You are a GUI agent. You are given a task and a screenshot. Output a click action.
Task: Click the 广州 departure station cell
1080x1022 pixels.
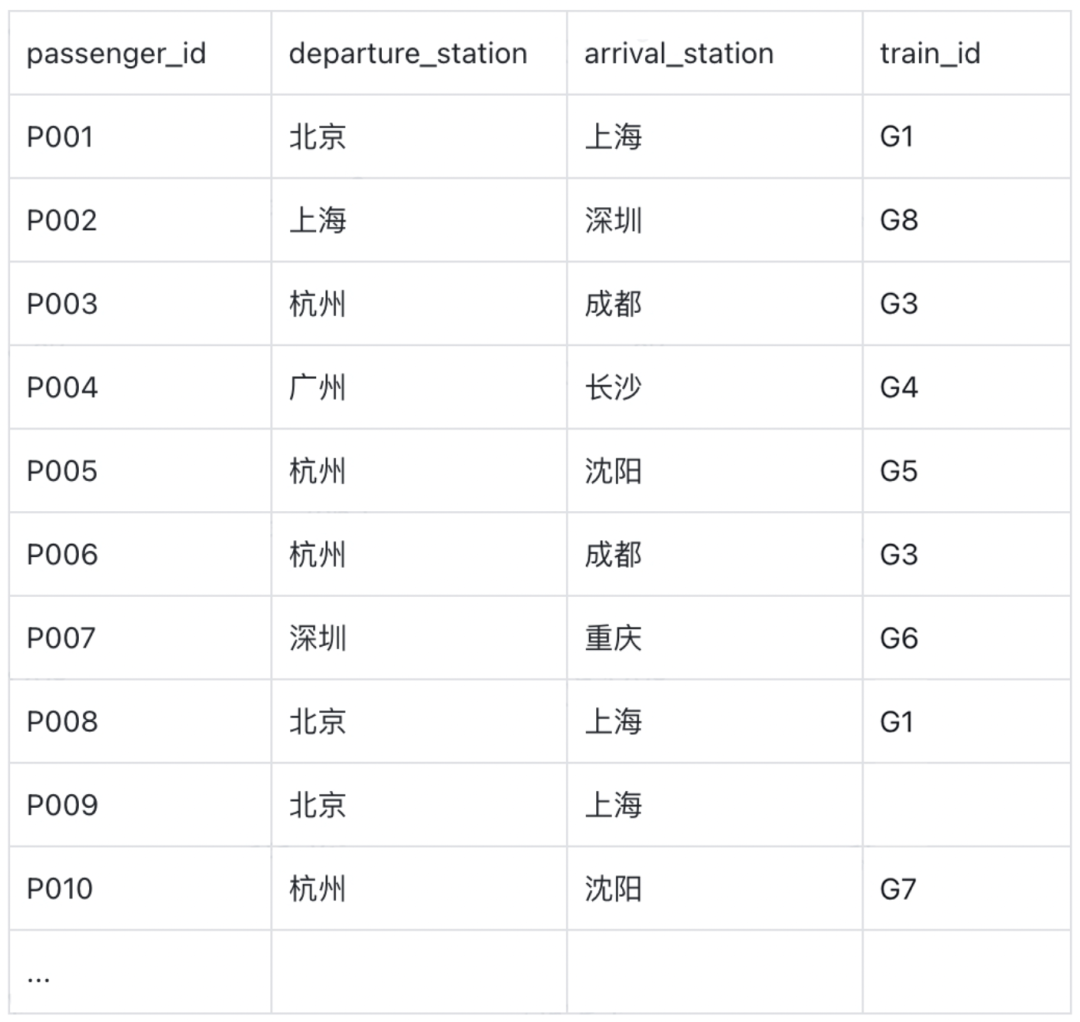coord(318,388)
